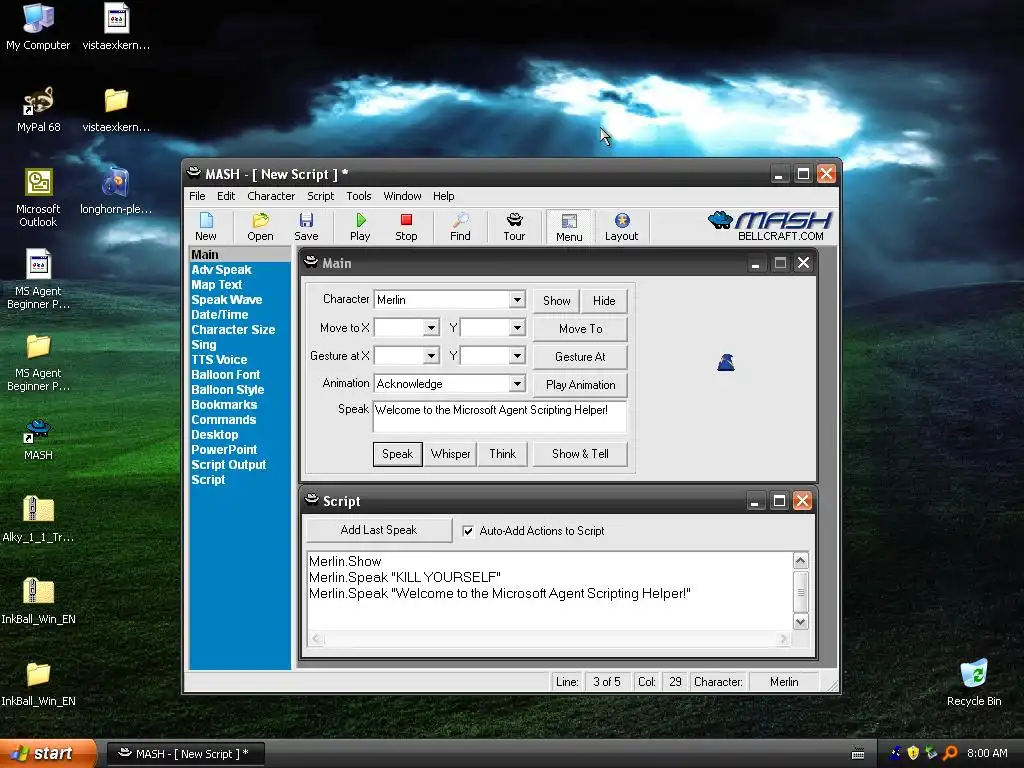The width and height of the screenshot is (1024, 768).
Task: Click in the Speak text field
Action: [500, 417]
